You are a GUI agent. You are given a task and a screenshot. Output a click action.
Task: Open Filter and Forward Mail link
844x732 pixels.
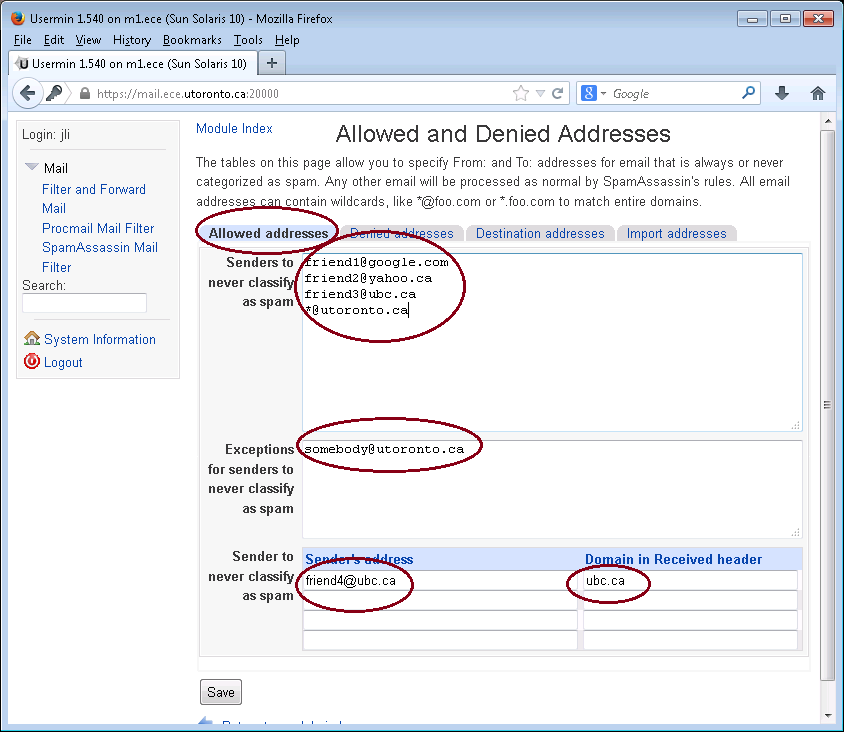tap(94, 199)
